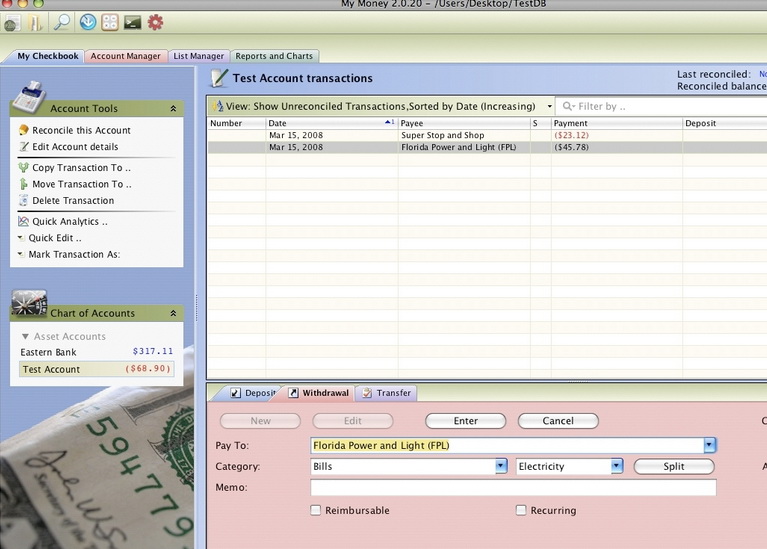Click the terminal console toolbar icon
The height and width of the screenshot is (549, 767).
(132, 22)
